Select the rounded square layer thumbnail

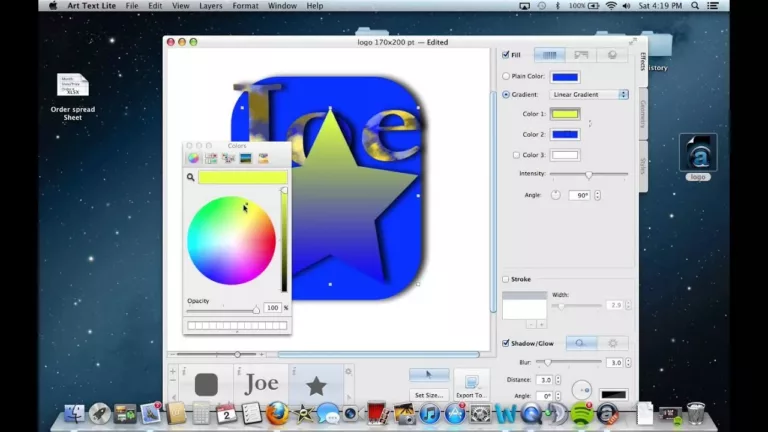(206, 384)
